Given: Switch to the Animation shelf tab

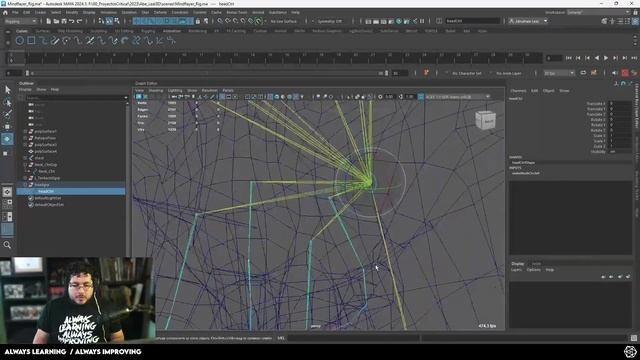Looking at the screenshot, I should (x=172, y=31).
